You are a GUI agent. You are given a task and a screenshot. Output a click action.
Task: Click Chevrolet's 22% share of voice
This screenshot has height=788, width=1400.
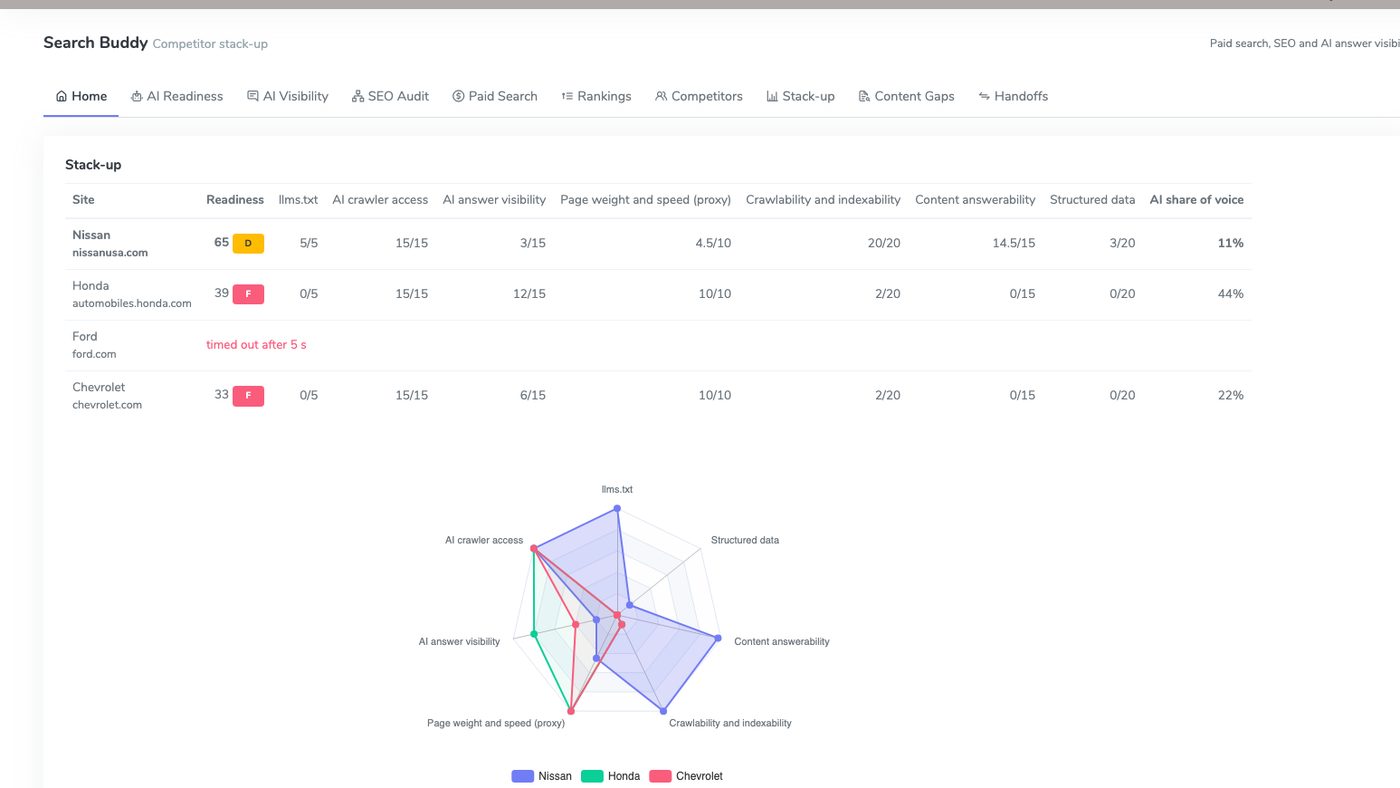(x=1231, y=396)
